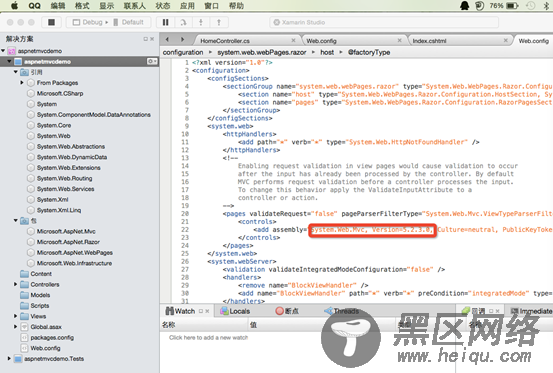Open the Apple menu
This screenshot has height=373, width=553.
(14, 5)
